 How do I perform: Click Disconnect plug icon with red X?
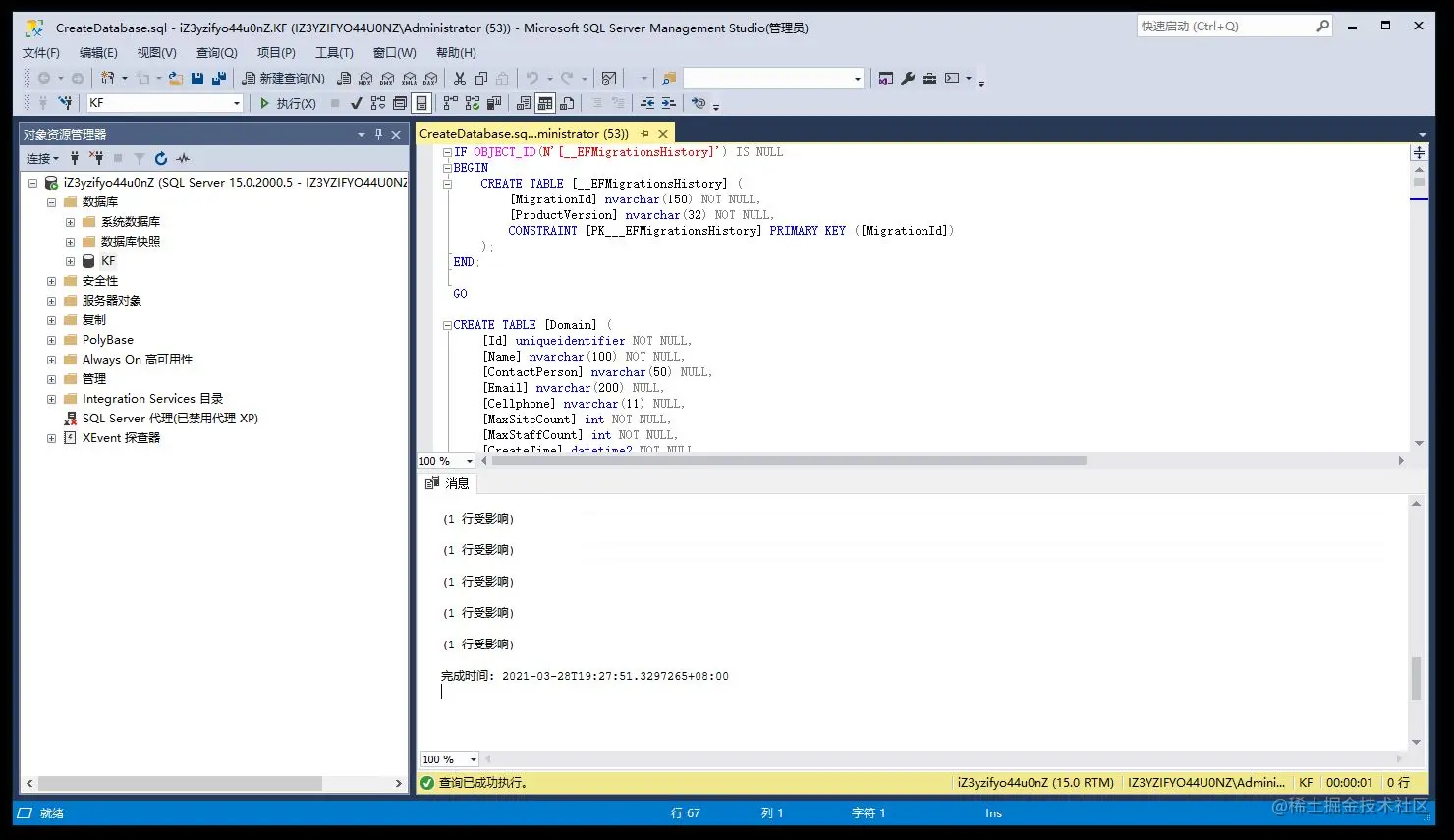(x=96, y=158)
